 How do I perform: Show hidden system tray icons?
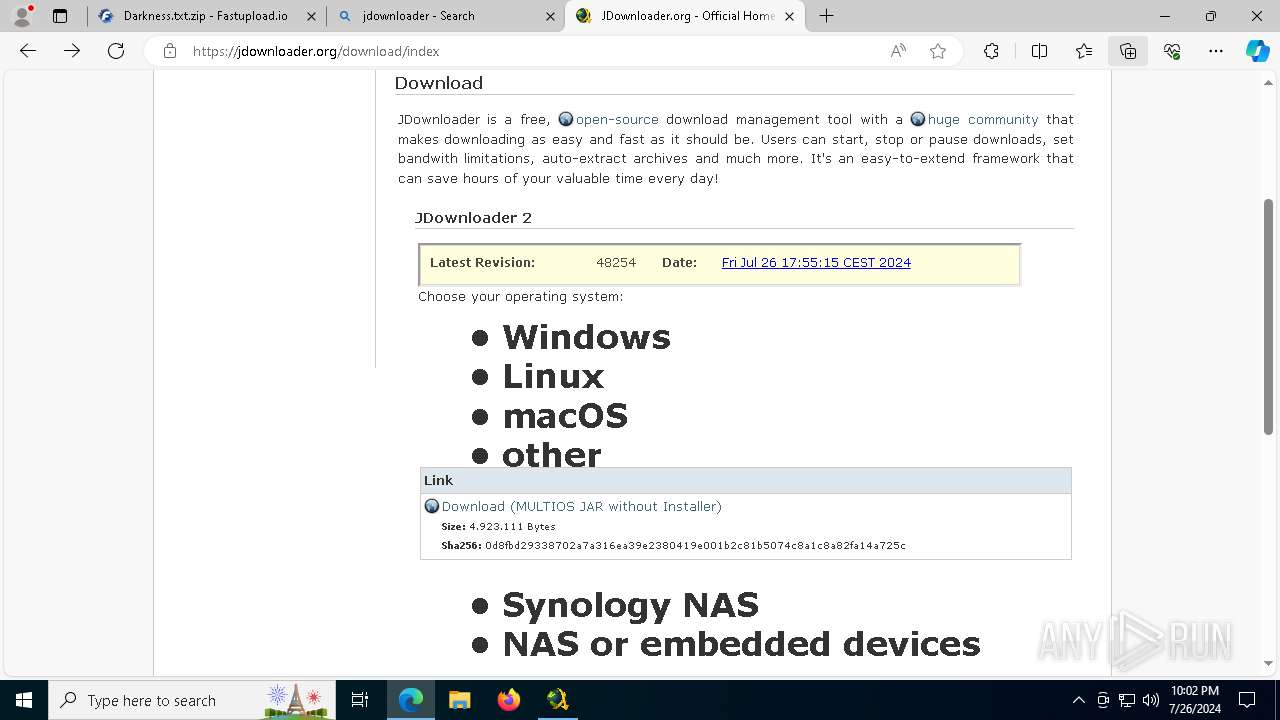(1078, 700)
